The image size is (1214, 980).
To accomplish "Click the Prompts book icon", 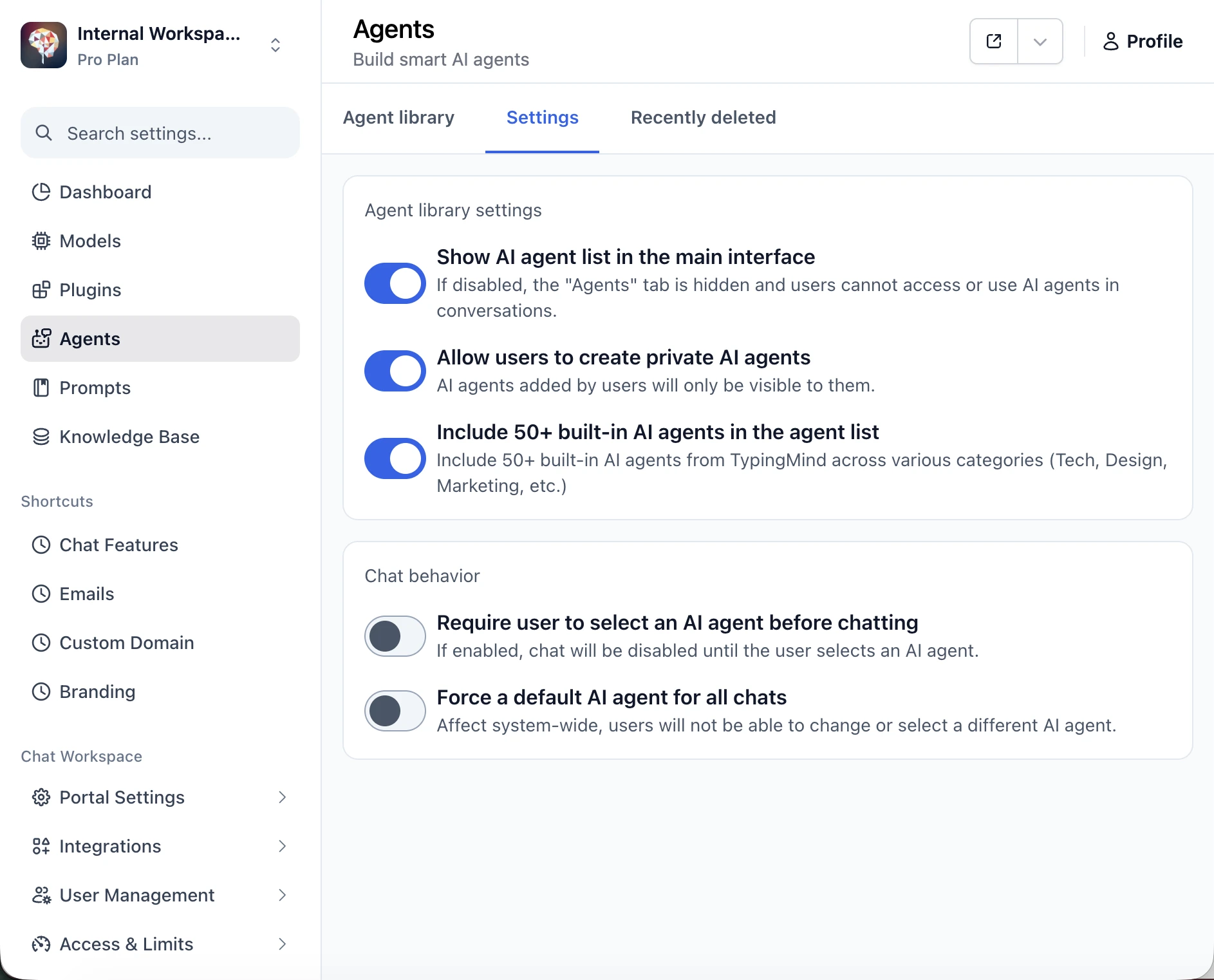I will click(41, 388).
